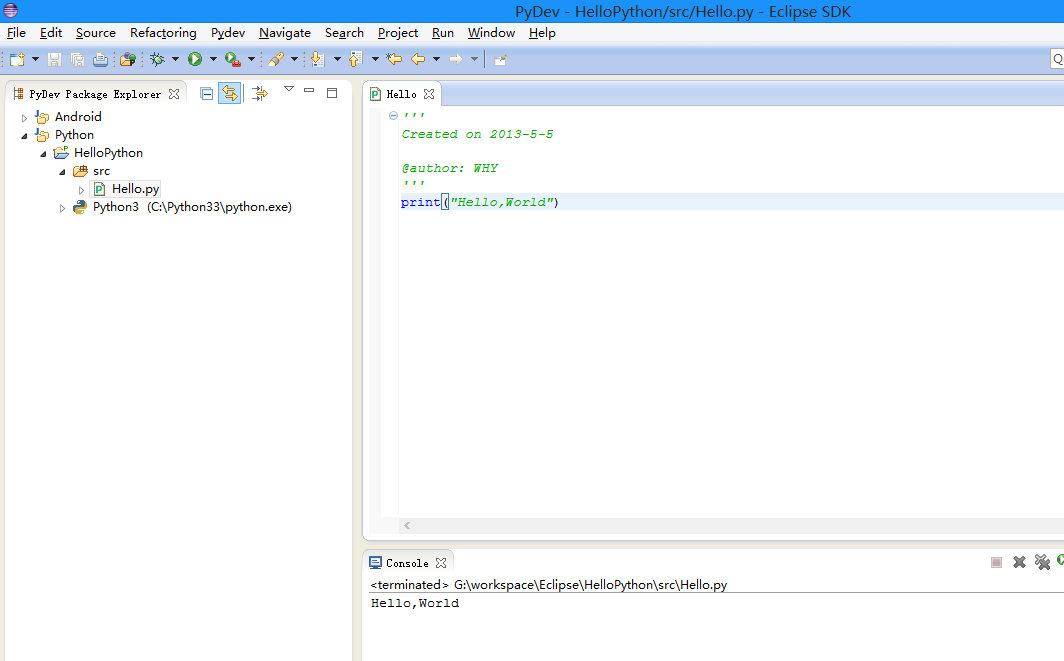This screenshot has width=1064, height=661.
Task: Click the Package Explorer filter arrows icon
Action: pyautogui.click(x=260, y=94)
